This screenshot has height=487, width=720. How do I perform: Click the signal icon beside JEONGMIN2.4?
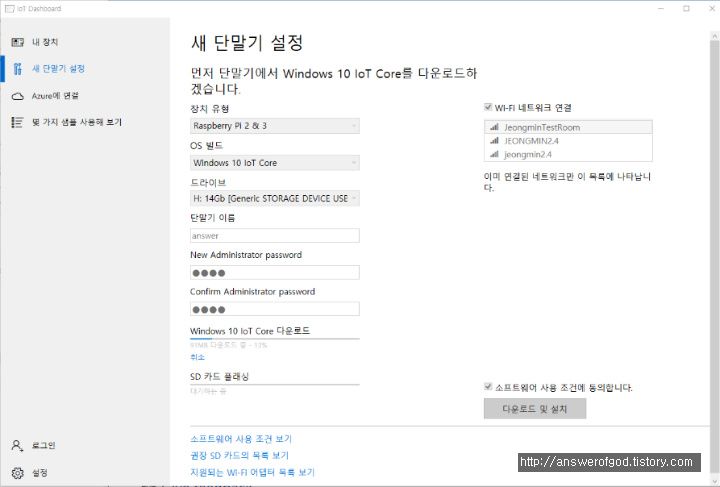(x=494, y=140)
